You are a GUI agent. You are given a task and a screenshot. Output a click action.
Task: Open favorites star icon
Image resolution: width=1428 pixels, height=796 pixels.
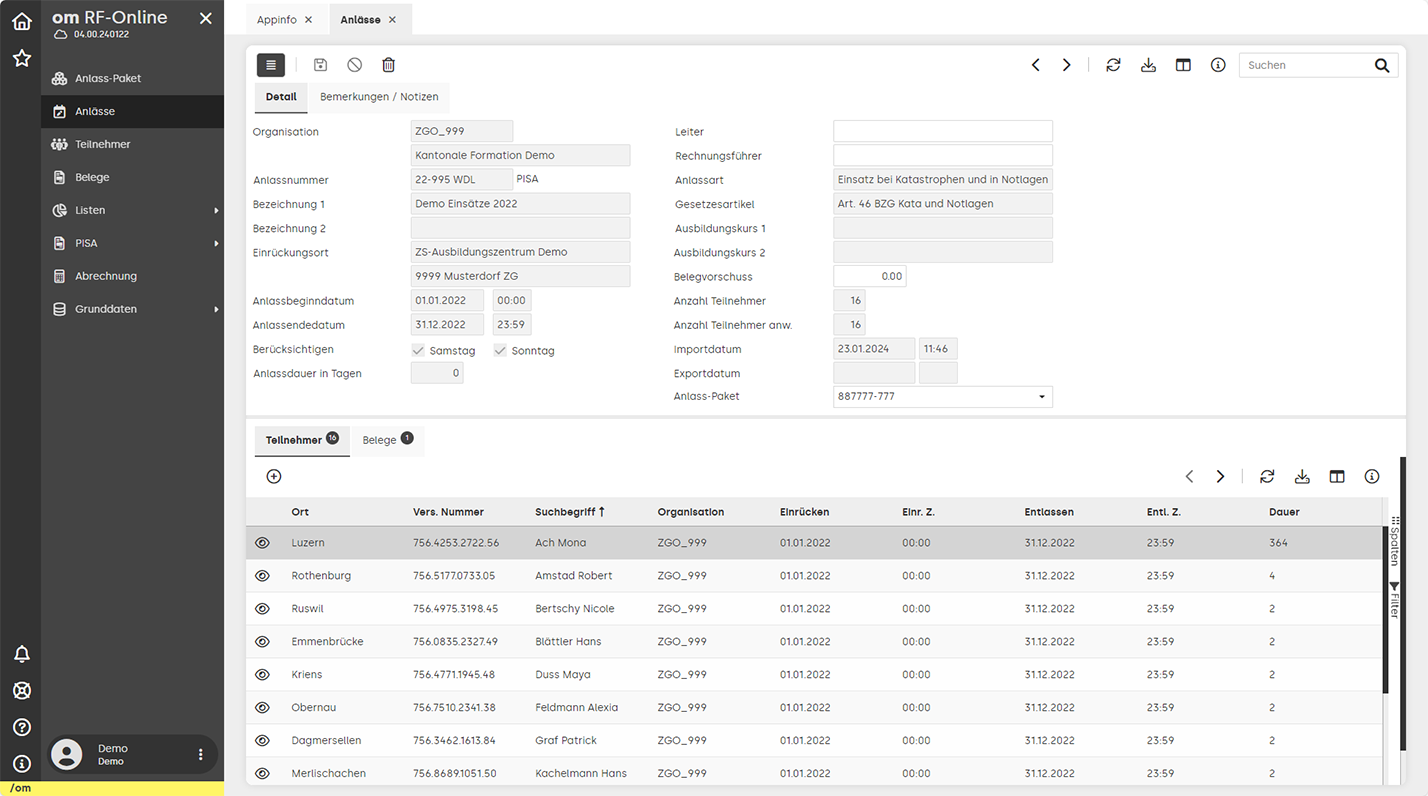click(21, 59)
